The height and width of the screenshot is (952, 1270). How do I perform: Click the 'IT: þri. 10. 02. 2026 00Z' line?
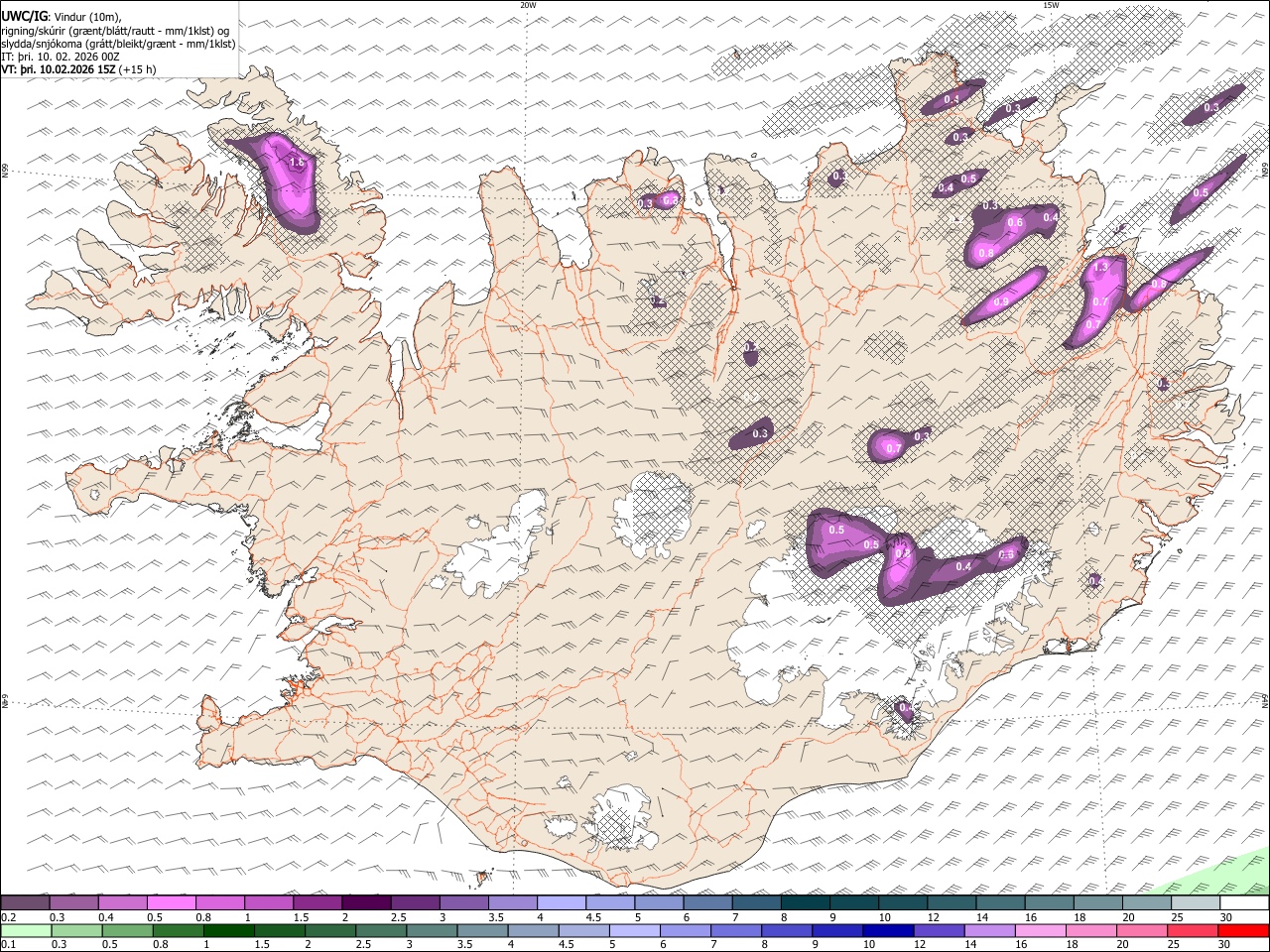tap(61, 57)
